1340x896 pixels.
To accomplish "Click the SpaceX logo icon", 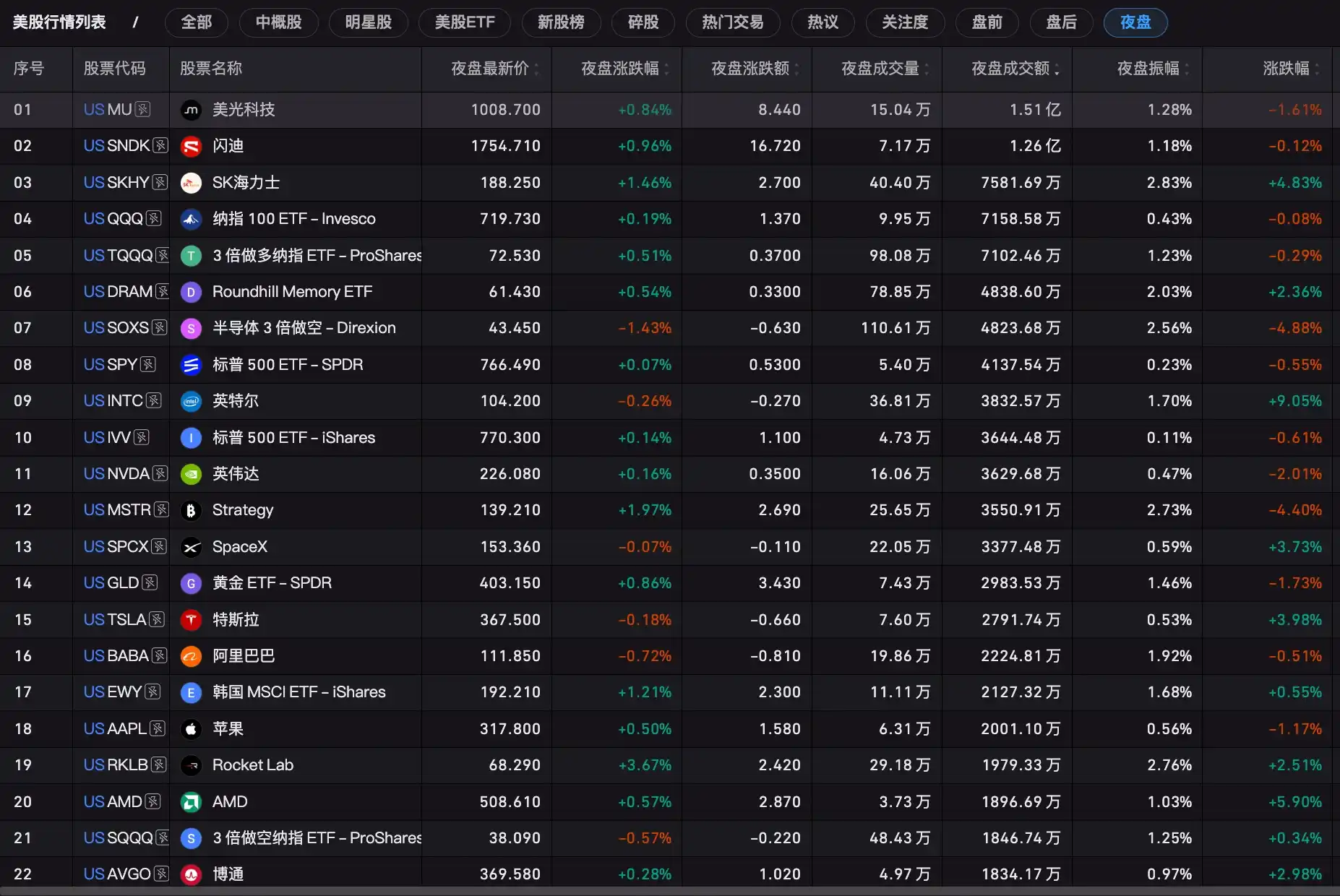I will click(191, 547).
